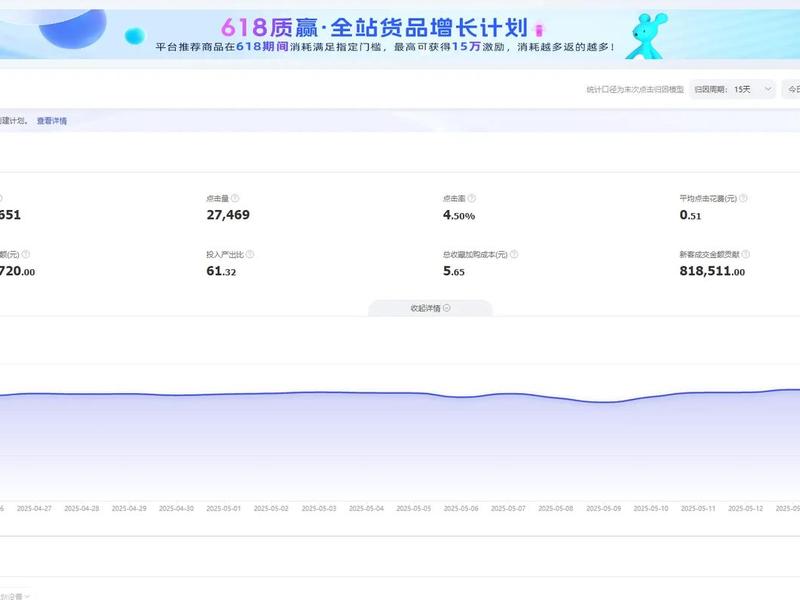Screen dimensions: 800x600
Task: Open help tooltip icon beside 投入产出比
Action: click(250, 254)
